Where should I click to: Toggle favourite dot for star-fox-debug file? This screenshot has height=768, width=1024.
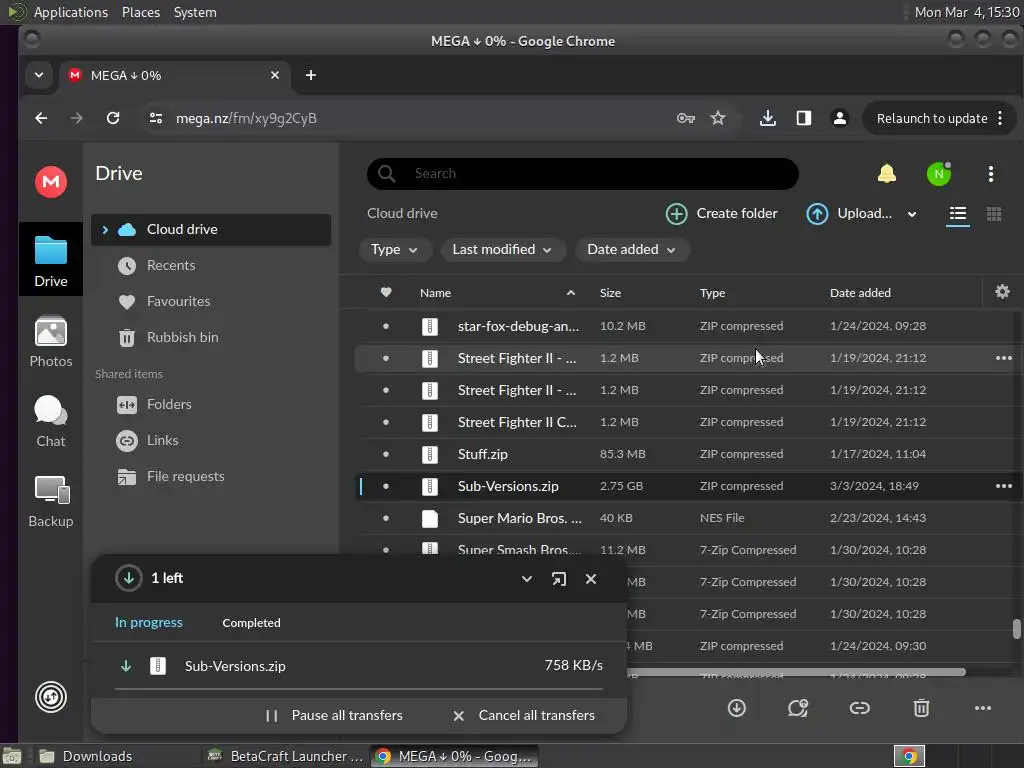386,326
